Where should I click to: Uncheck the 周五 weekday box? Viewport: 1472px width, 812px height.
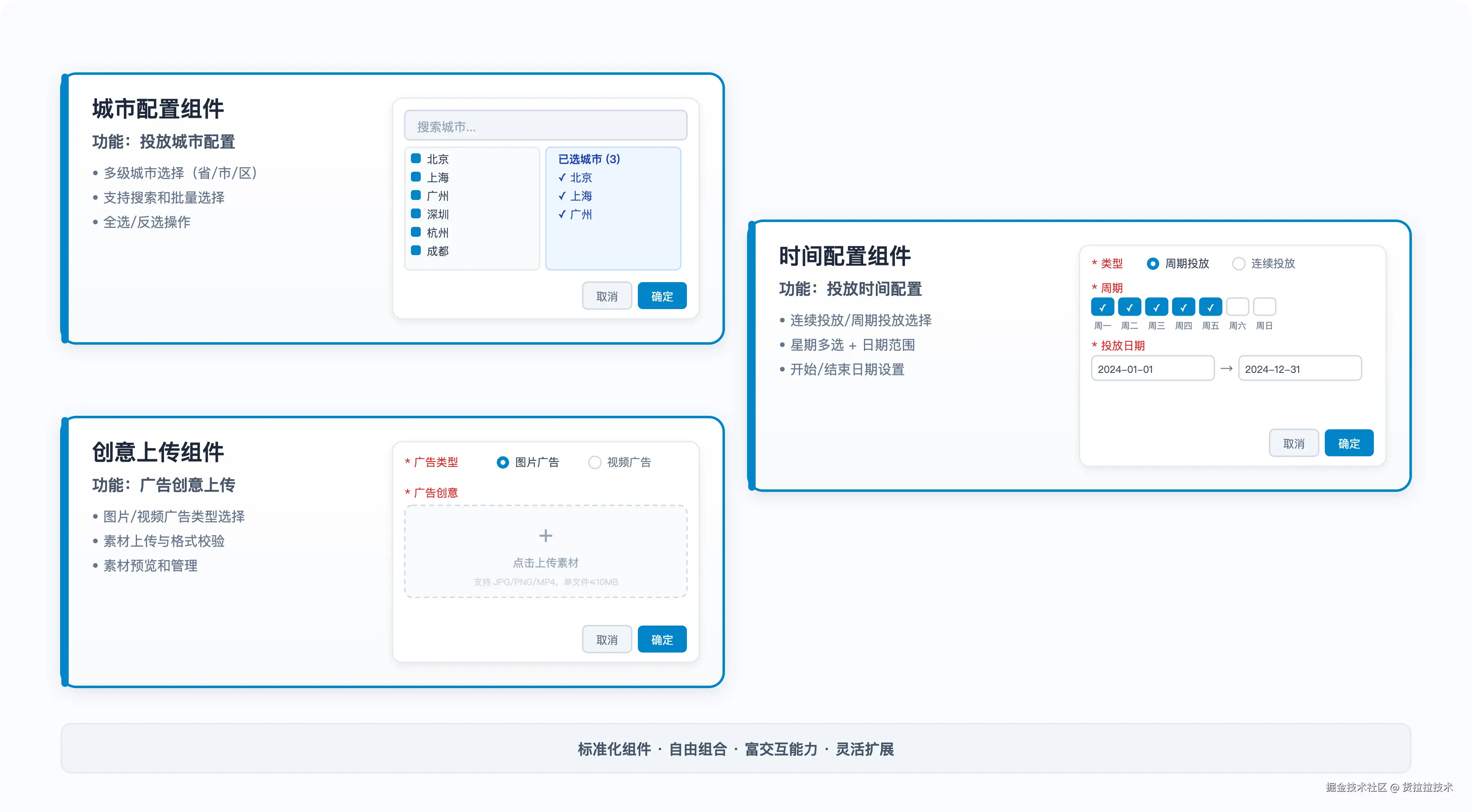[1210, 307]
